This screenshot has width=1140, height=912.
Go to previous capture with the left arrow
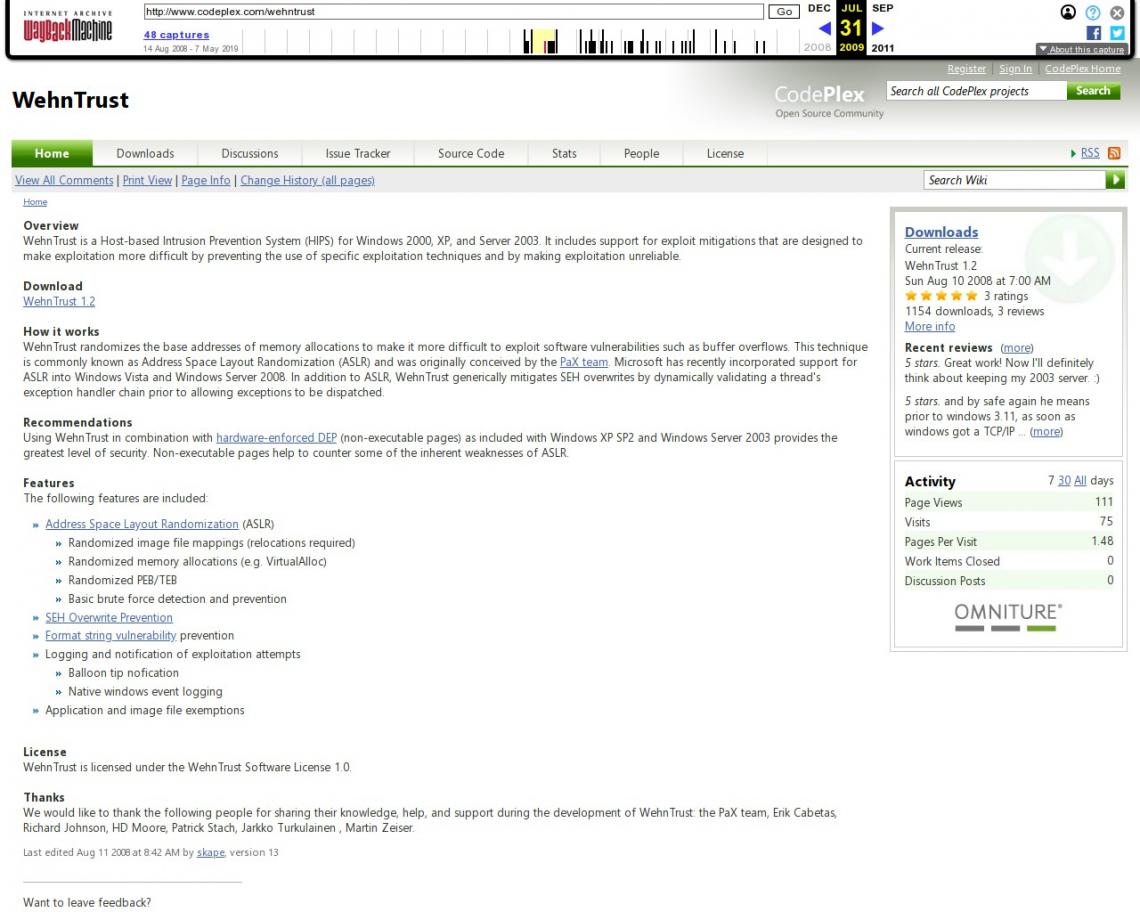point(824,28)
